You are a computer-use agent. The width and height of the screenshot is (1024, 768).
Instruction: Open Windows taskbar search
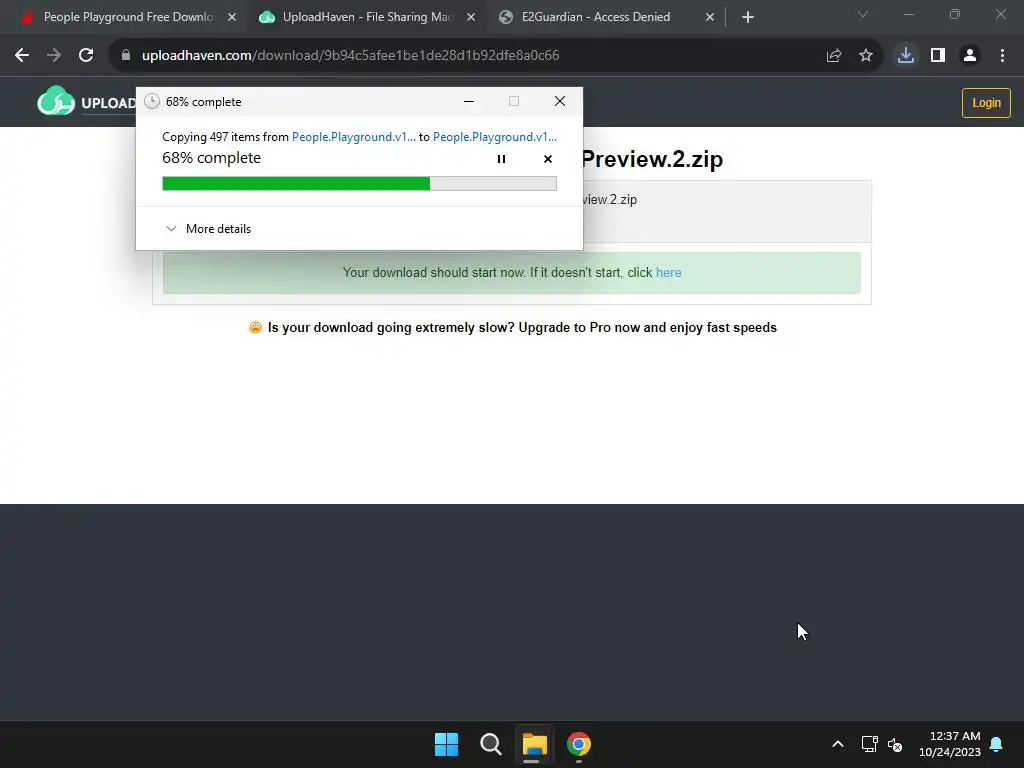click(x=490, y=744)
